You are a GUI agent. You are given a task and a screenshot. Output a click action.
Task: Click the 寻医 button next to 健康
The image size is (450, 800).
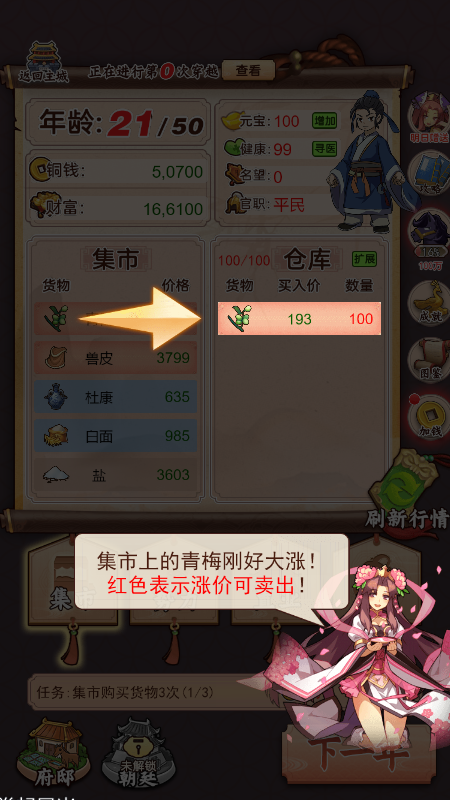coord(324,148)
